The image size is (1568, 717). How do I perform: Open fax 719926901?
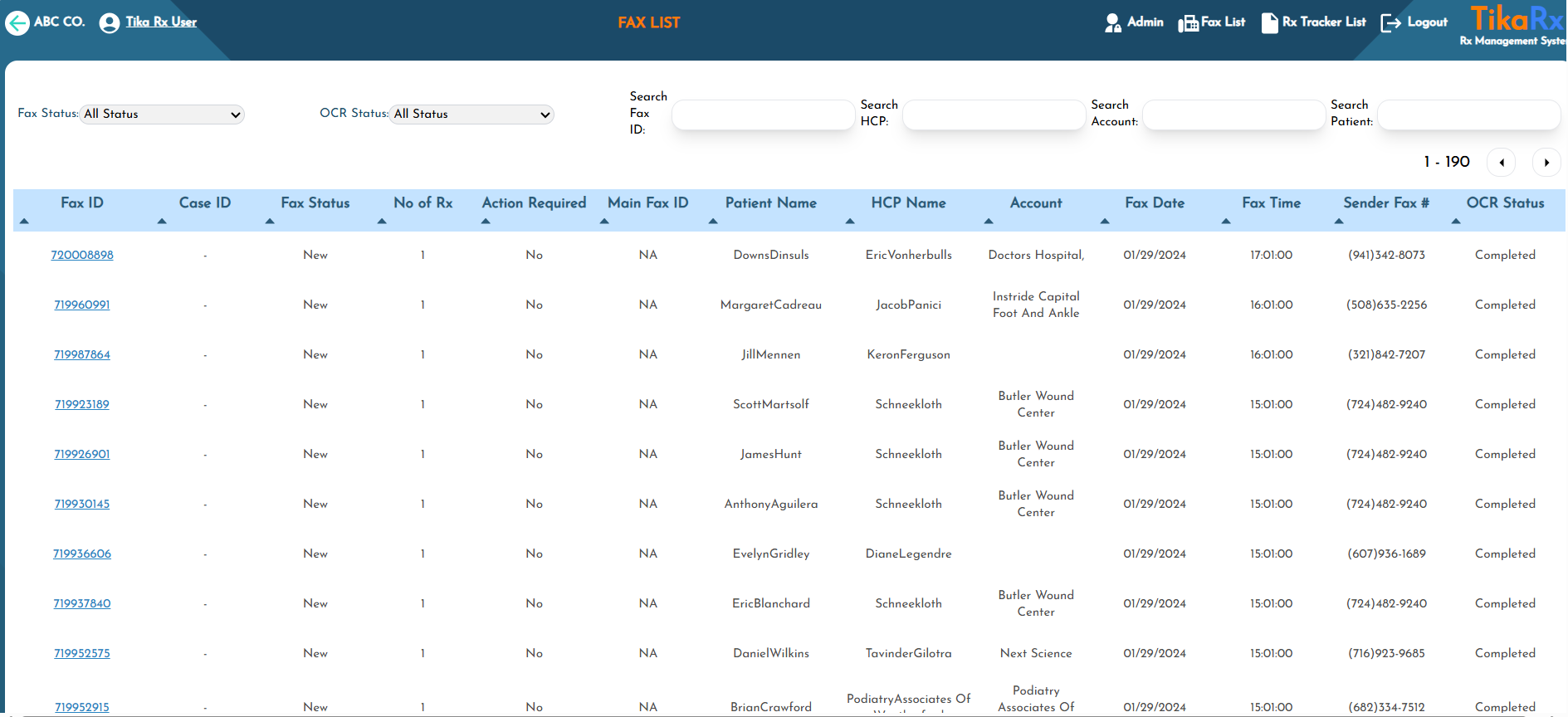(82, 454)
